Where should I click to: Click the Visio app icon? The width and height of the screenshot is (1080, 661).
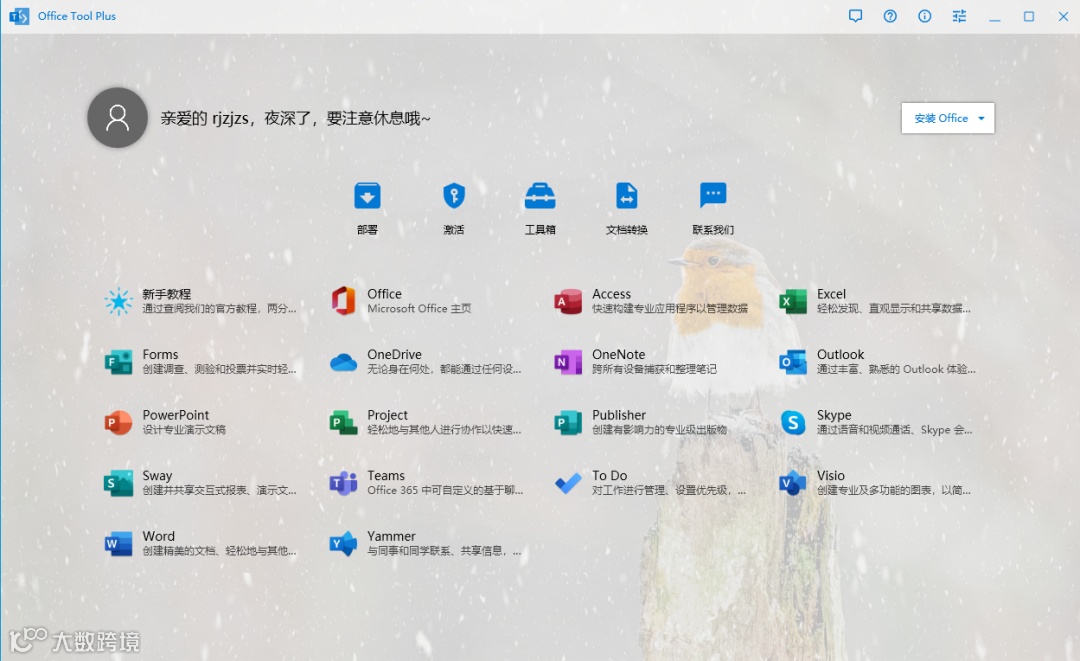pos(793,483)
